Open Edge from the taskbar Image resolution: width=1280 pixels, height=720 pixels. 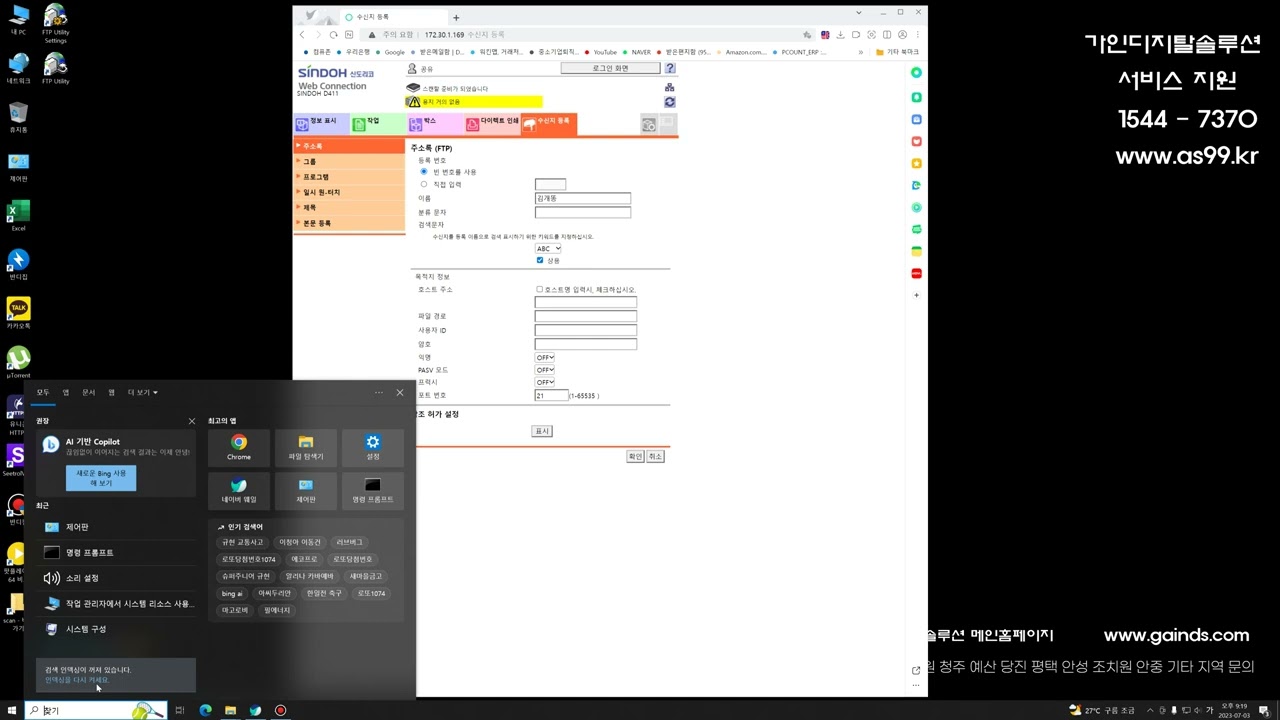tap(205, 710)
